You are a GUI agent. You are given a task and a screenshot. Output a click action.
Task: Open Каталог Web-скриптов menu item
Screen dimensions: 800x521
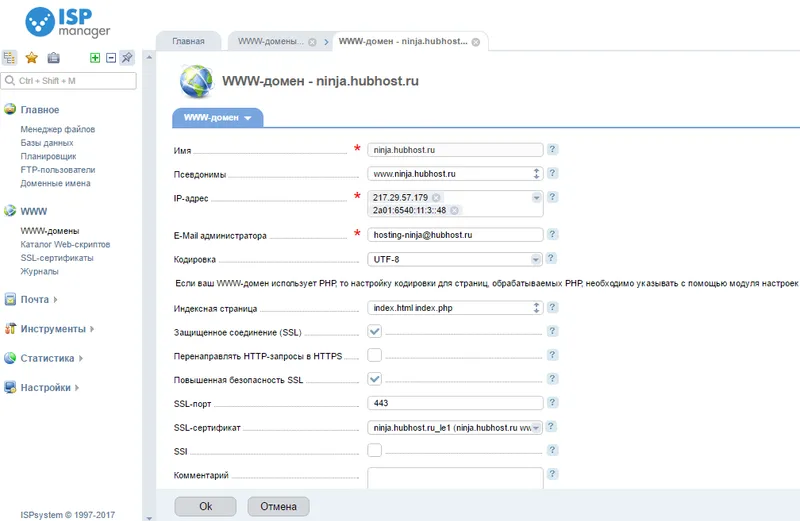pyautogui.click(x=65, y=244)
